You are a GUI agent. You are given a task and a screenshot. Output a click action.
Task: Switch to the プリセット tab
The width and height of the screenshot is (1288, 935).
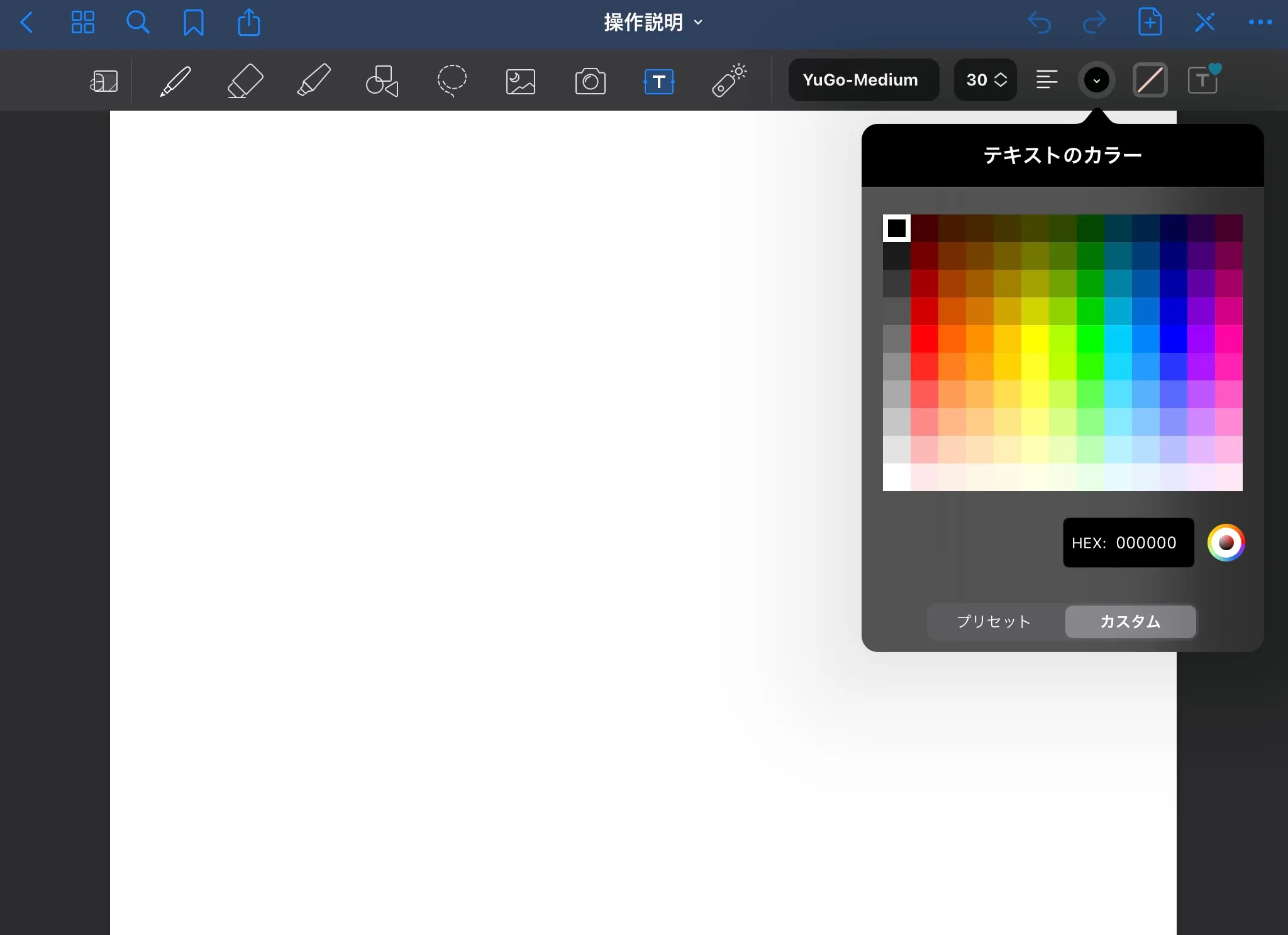pos(994,621)
